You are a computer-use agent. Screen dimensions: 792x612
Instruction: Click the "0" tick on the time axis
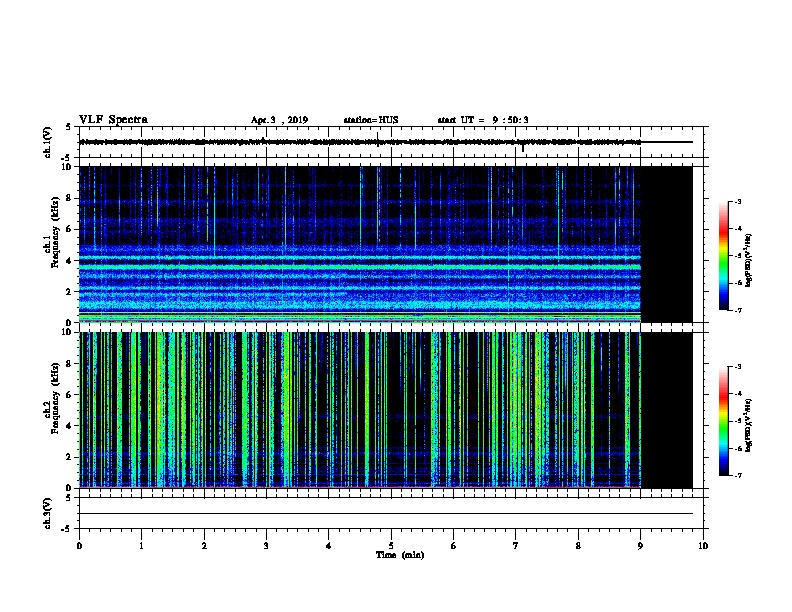click(79, 546)
